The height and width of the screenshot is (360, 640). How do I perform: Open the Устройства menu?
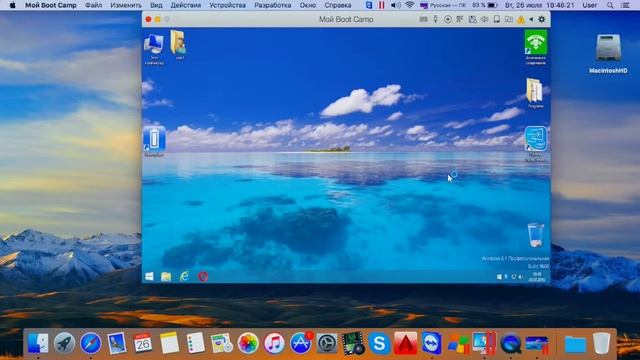[227, 5]
